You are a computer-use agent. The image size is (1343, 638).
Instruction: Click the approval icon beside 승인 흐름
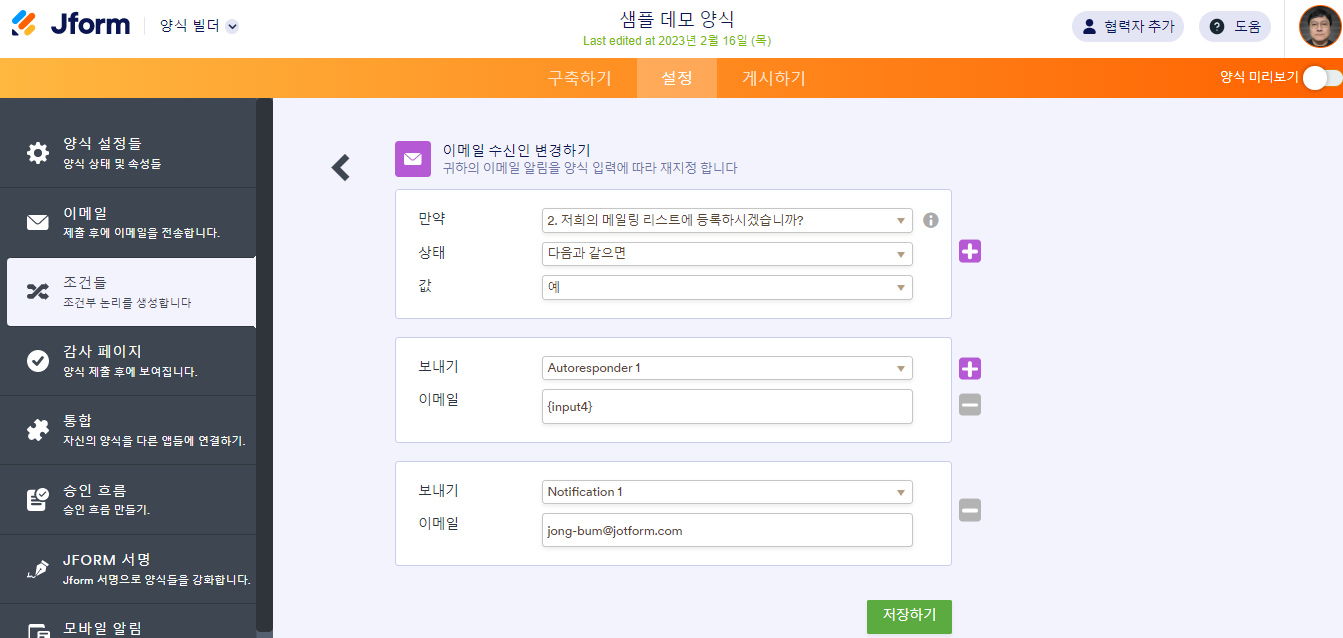(x=38, y=499)
